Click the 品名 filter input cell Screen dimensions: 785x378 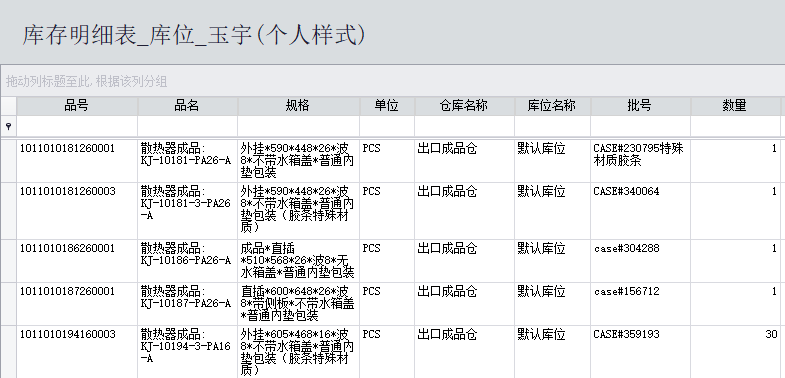(x=188, y=127)
